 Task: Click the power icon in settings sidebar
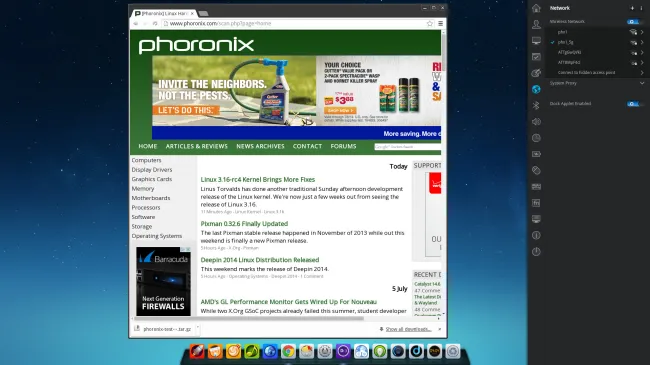click(x=536, y=251)
